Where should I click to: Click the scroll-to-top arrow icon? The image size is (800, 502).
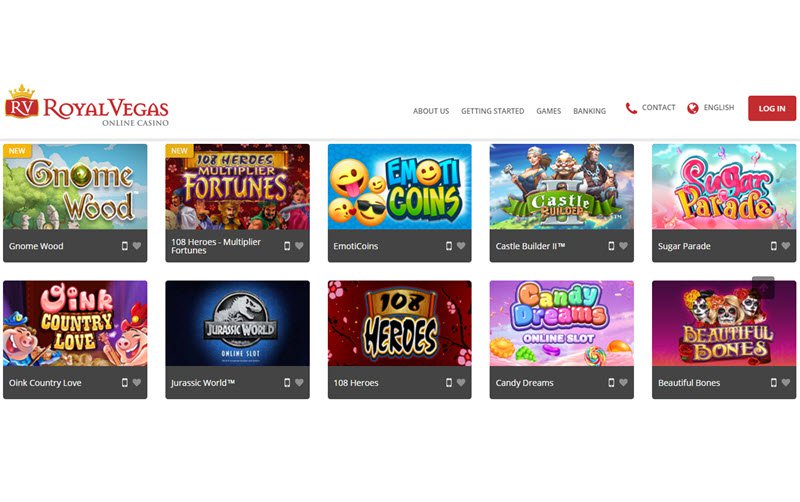click(763, 288)
